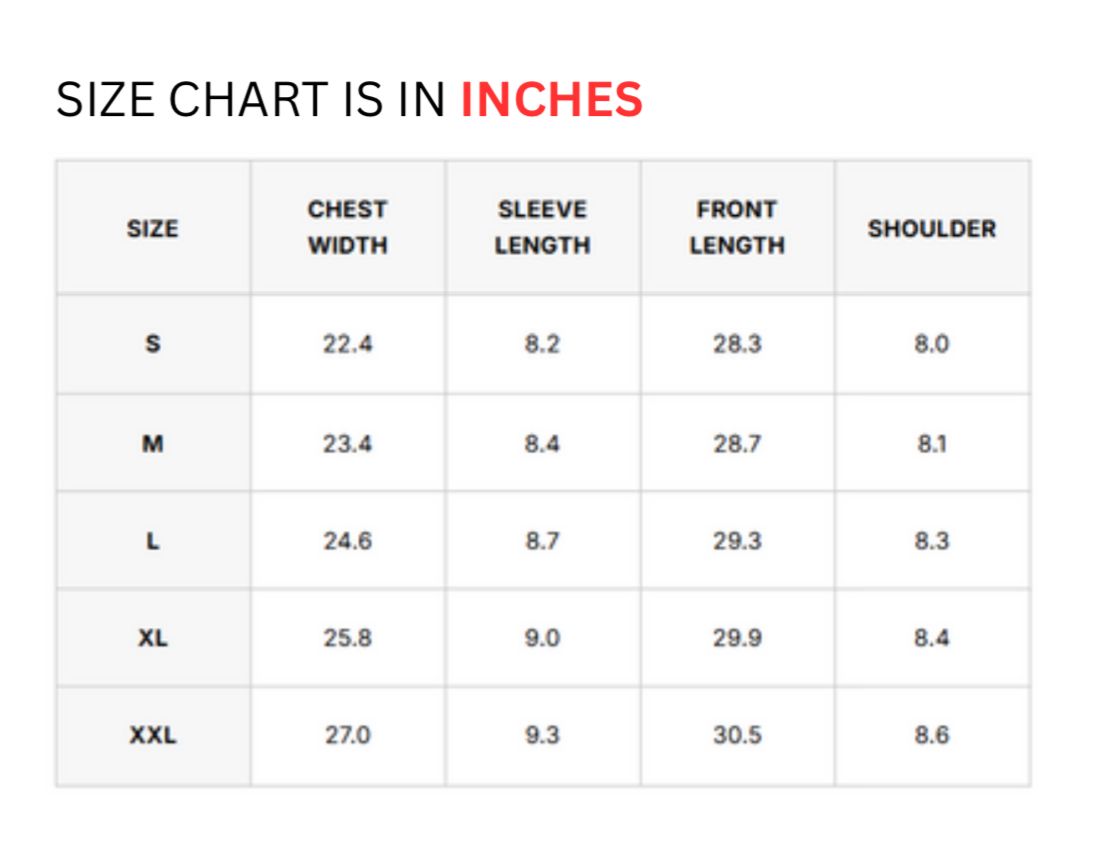Viewport: 1096px width, 844px height.
Task: Click shoulder value 8.0 for S
Action: (932, 344)
